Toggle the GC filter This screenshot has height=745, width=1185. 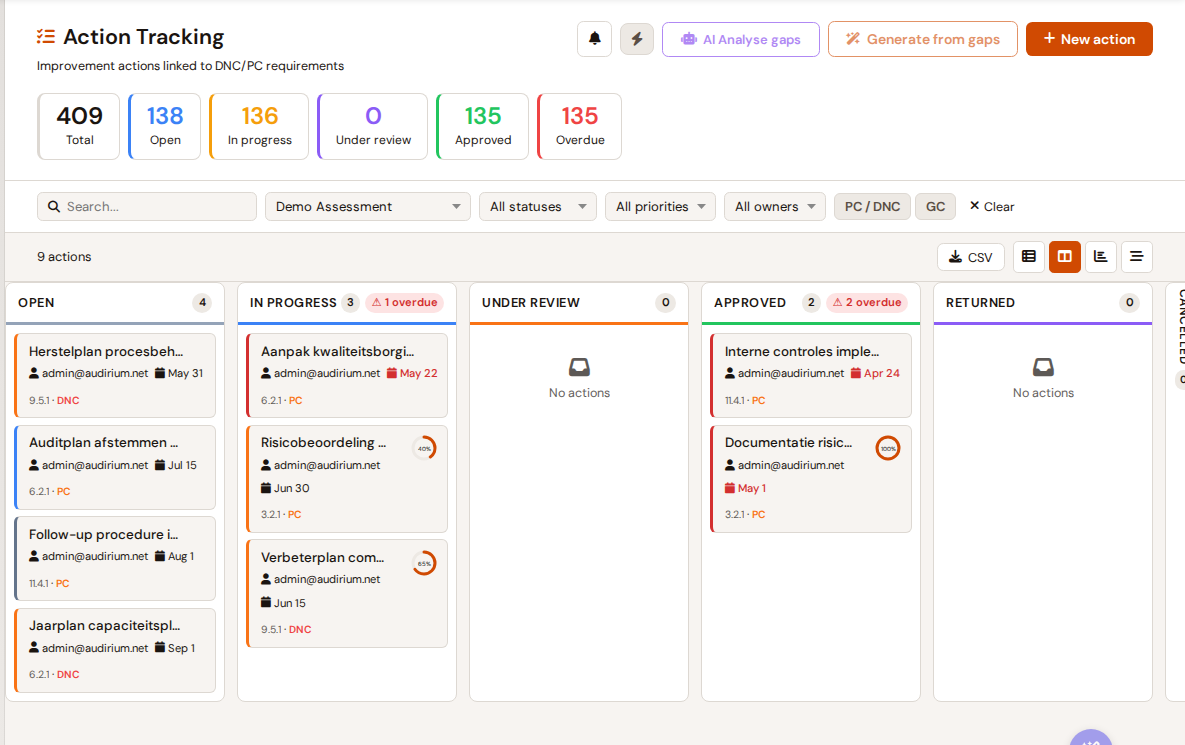(x=936, y=206)
